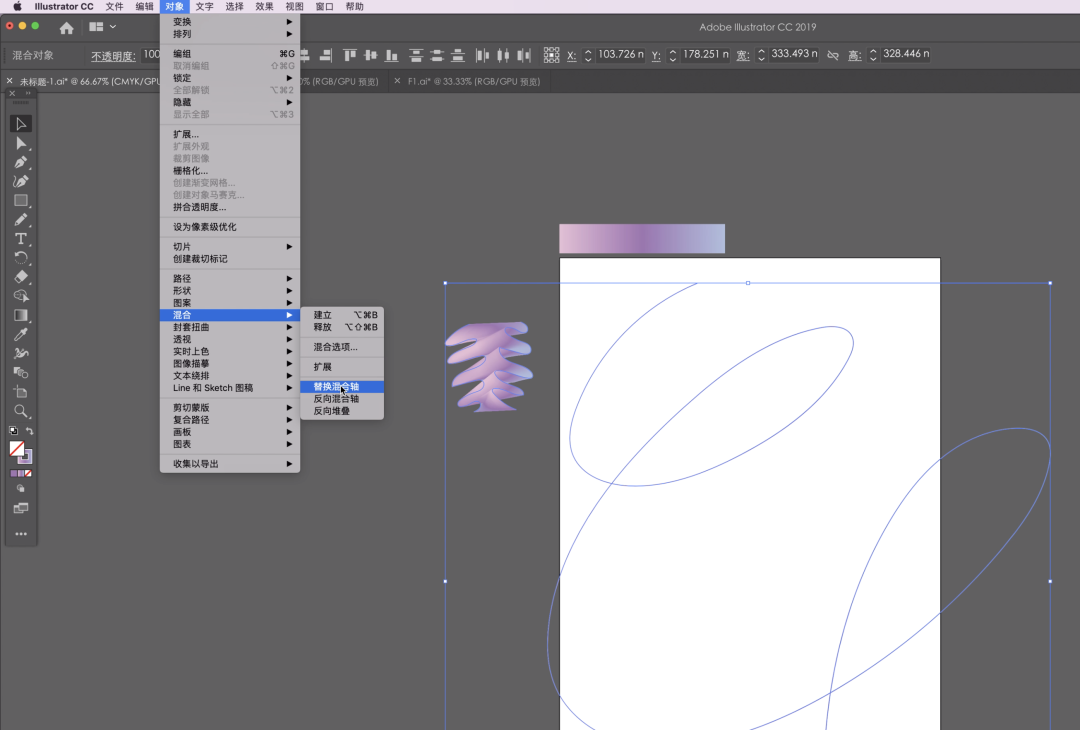Click the Home icon in the top bar

(x=66, y=28)
